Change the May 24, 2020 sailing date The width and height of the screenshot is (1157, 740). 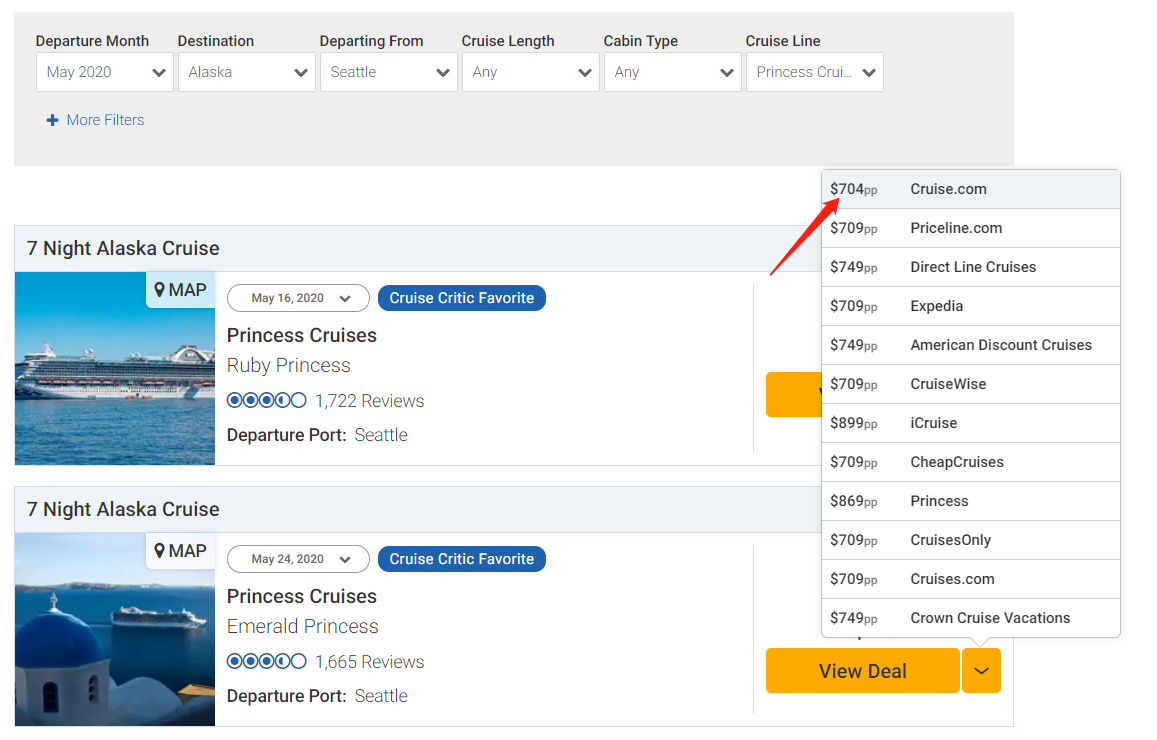(x=298, y=559)
